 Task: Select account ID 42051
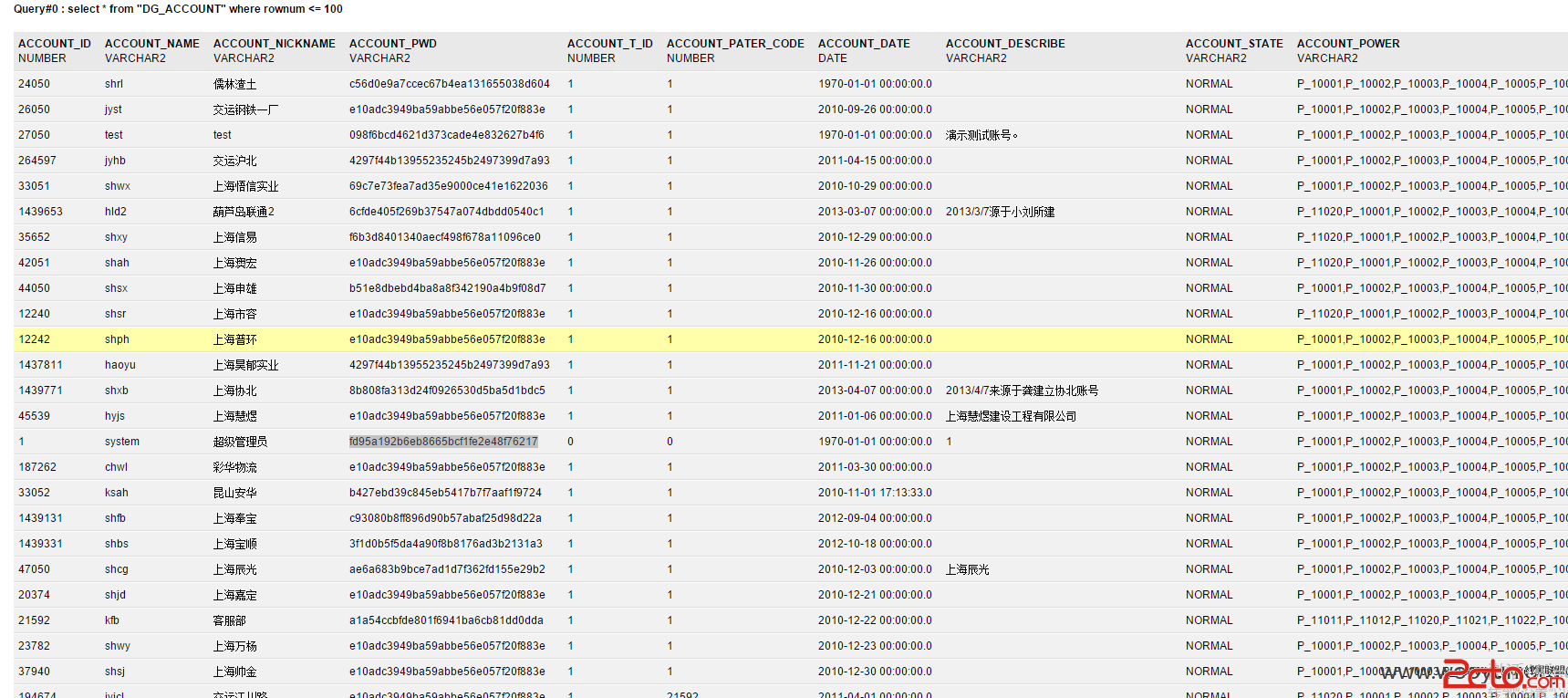[35, 263]
